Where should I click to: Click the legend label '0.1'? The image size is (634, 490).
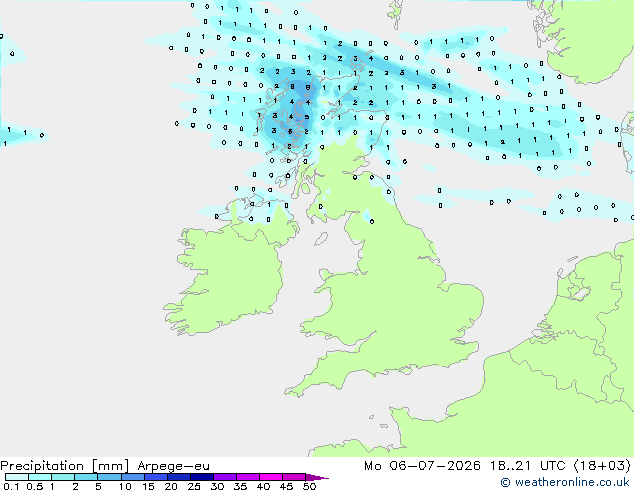[x=10, y=486]
